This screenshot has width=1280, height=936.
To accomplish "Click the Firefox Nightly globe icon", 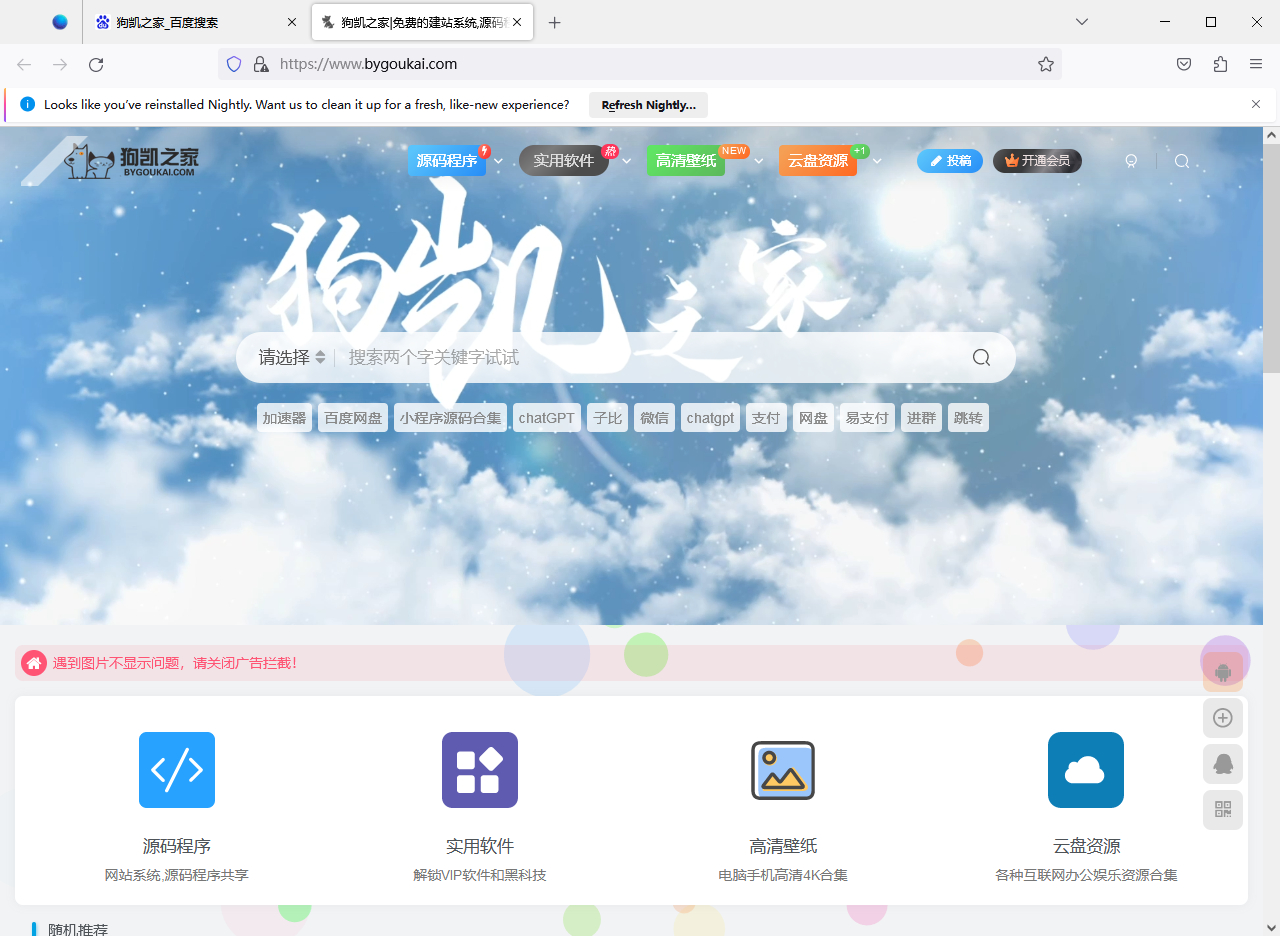I will point(60,22).
